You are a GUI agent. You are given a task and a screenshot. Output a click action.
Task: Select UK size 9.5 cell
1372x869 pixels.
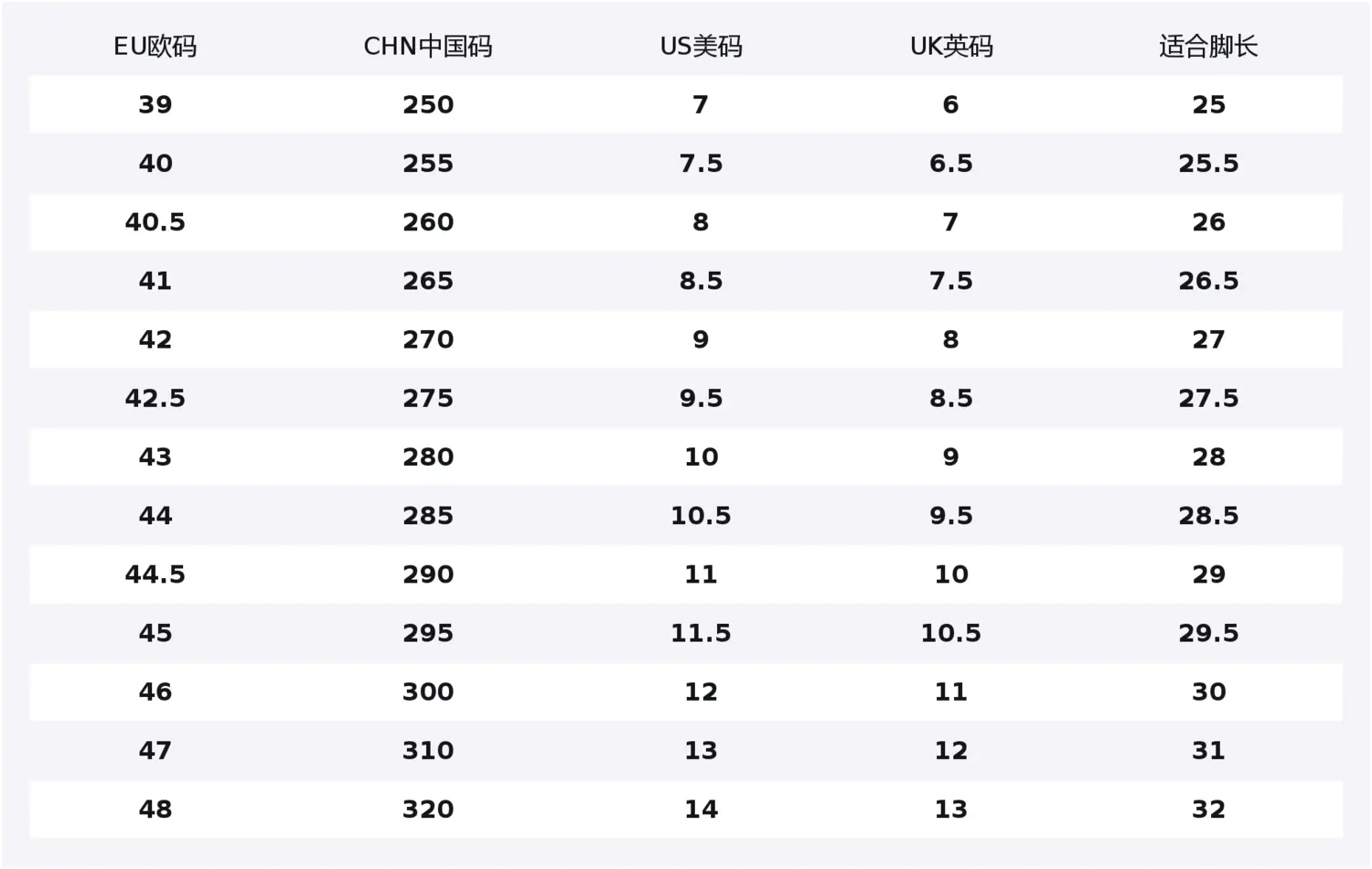[950, 515]
